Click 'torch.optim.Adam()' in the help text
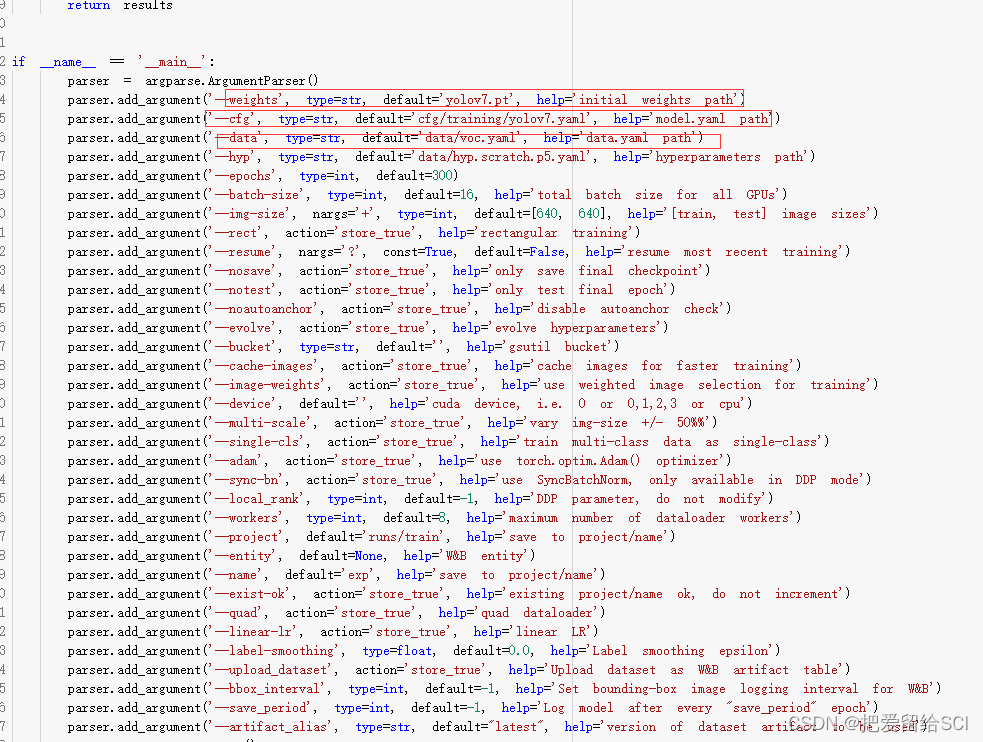The image size is (983, 742). pyautogui.click(x=578, y=461)
